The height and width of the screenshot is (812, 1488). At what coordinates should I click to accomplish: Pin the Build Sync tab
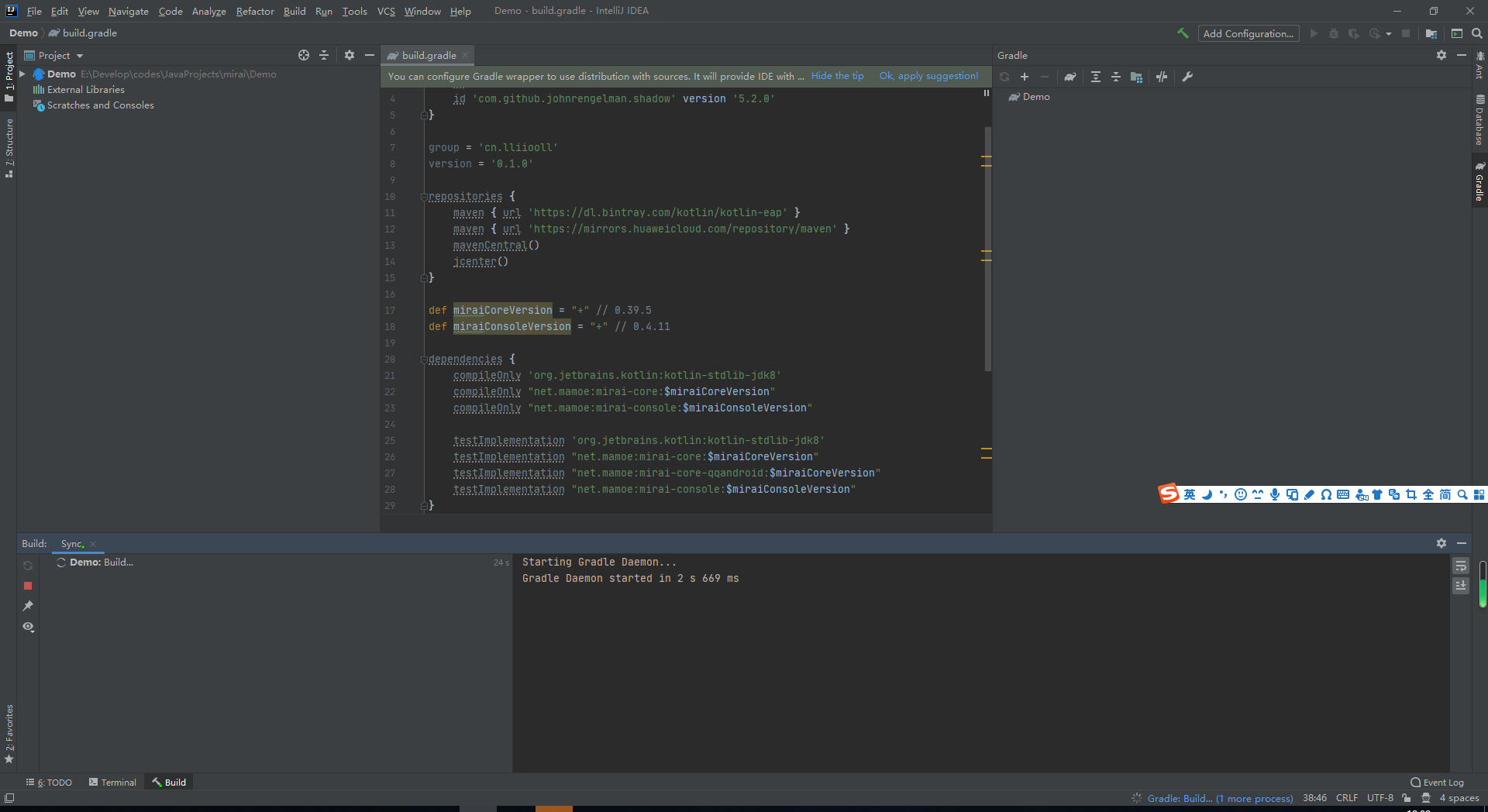point(28,606)
